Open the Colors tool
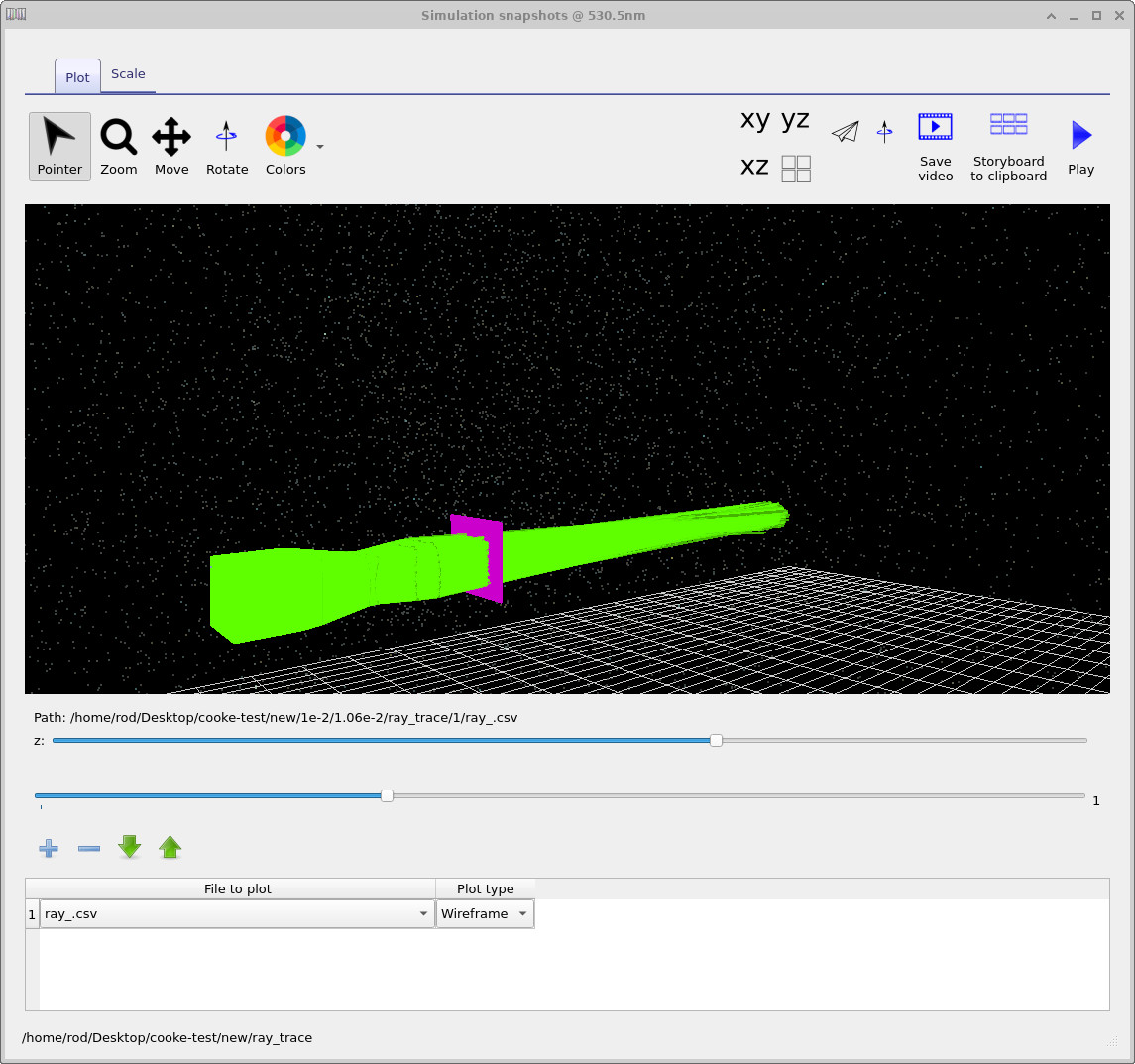Screen dimensions: 1135x1064 pyautogui.click(x=284, y=144)
